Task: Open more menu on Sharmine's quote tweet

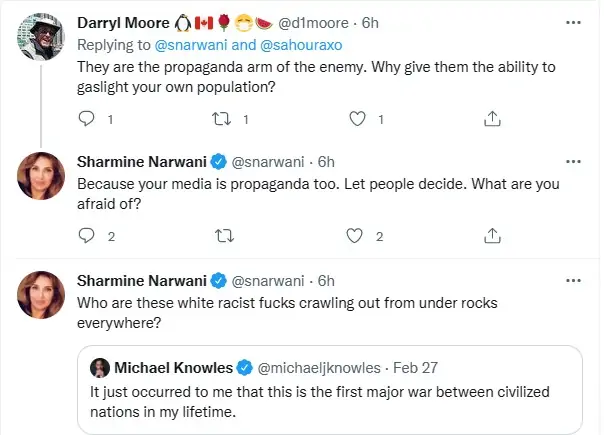Action: point(572,279)
